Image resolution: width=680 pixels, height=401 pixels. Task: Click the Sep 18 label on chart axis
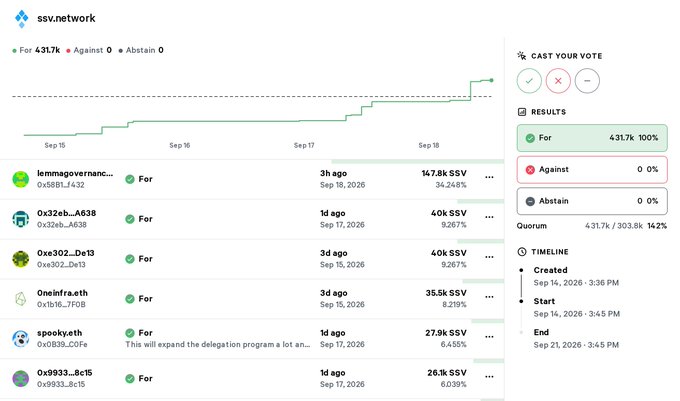[428, 145]
